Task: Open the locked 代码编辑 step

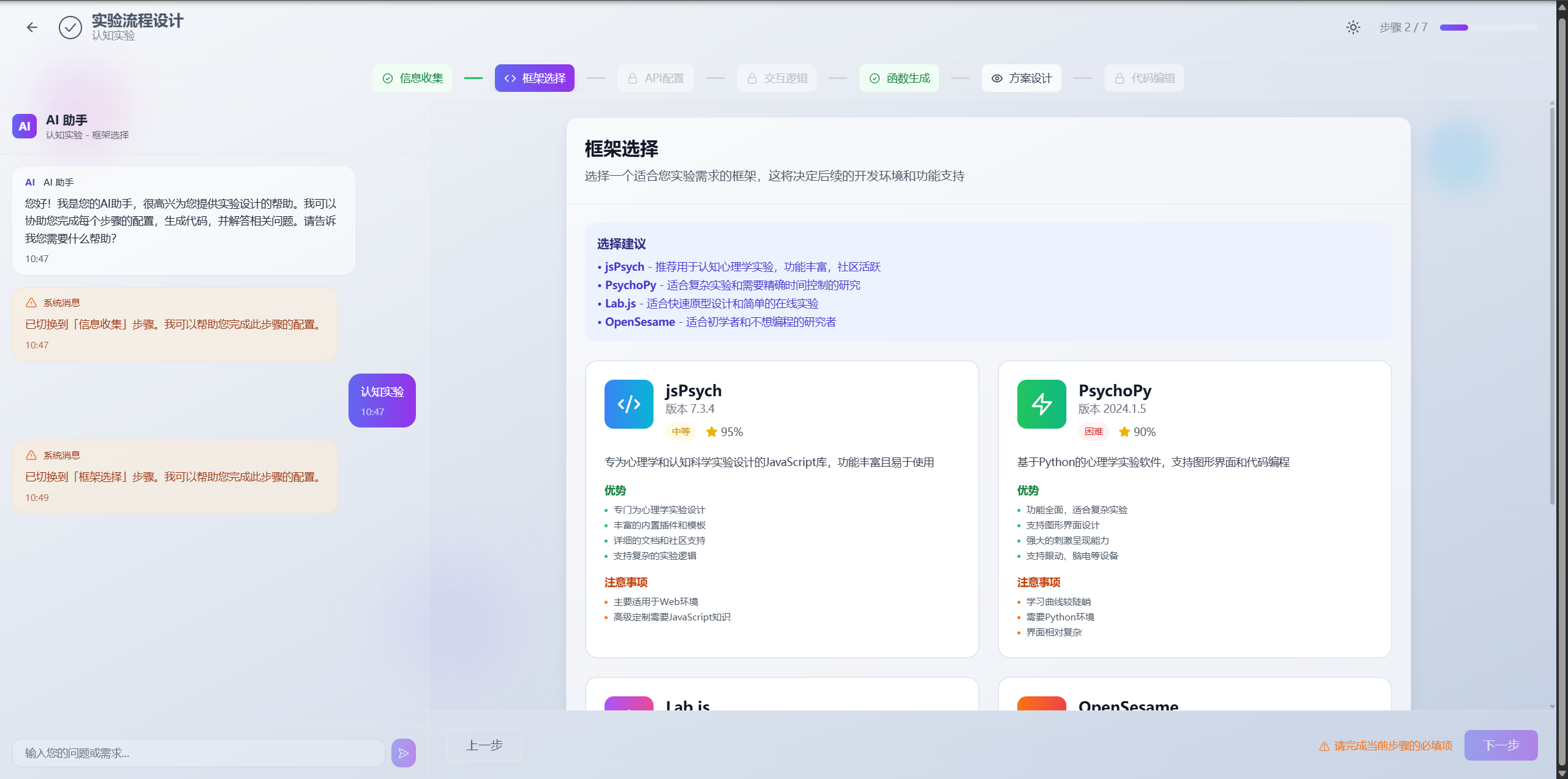Action: coord(1144,78)
